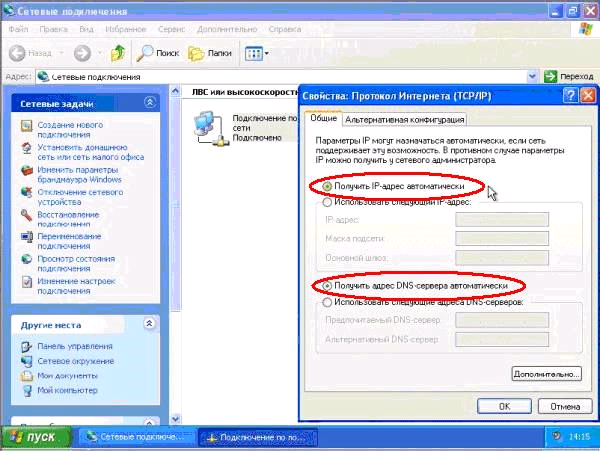Click the firewall settings icon in tasks
Screen dimensions: 600x451
click(x=27, y=170)
